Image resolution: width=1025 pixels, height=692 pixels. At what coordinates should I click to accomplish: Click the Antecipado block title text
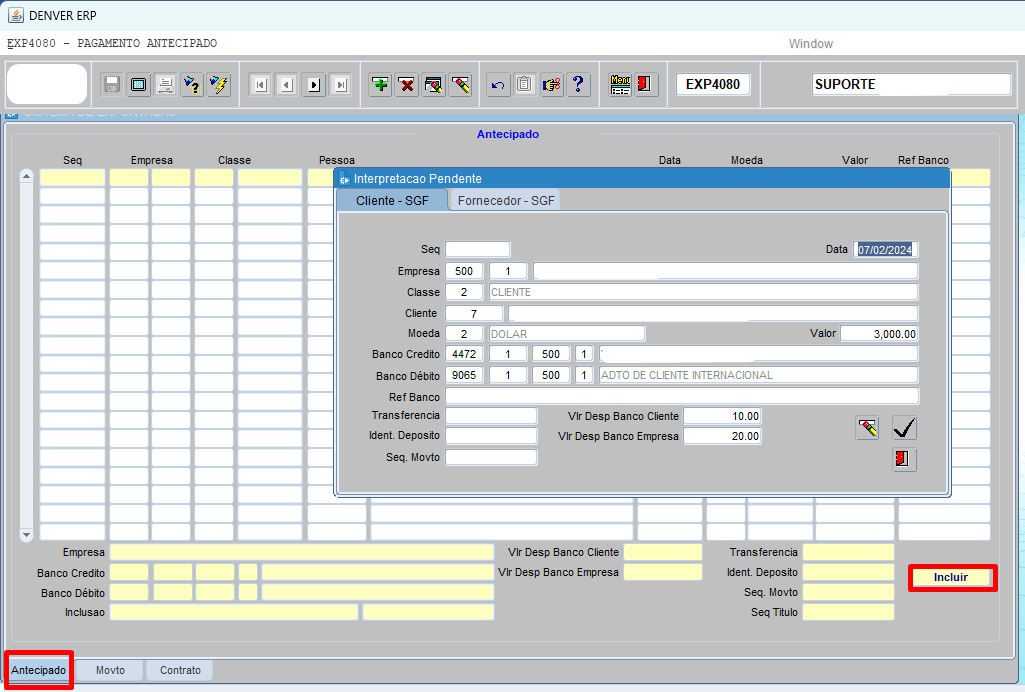click(x=508, y=134)
